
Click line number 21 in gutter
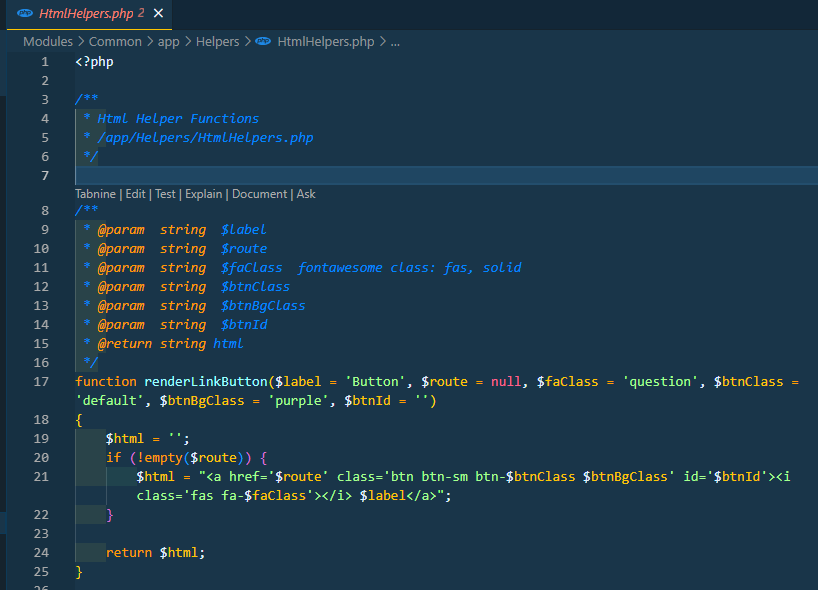(41, 477)
